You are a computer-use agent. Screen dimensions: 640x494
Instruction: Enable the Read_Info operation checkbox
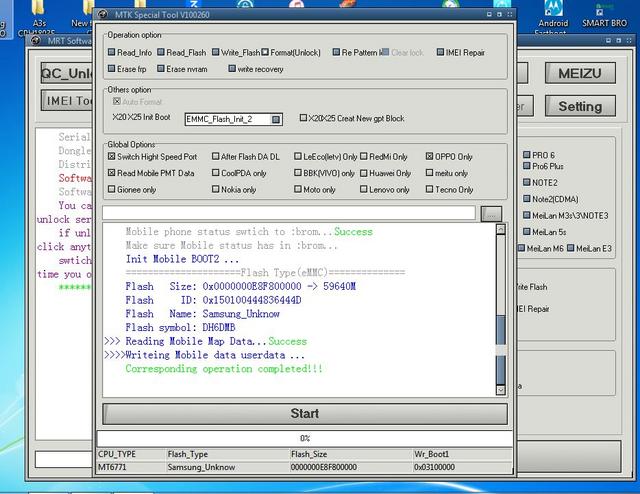tap(111, 52)
